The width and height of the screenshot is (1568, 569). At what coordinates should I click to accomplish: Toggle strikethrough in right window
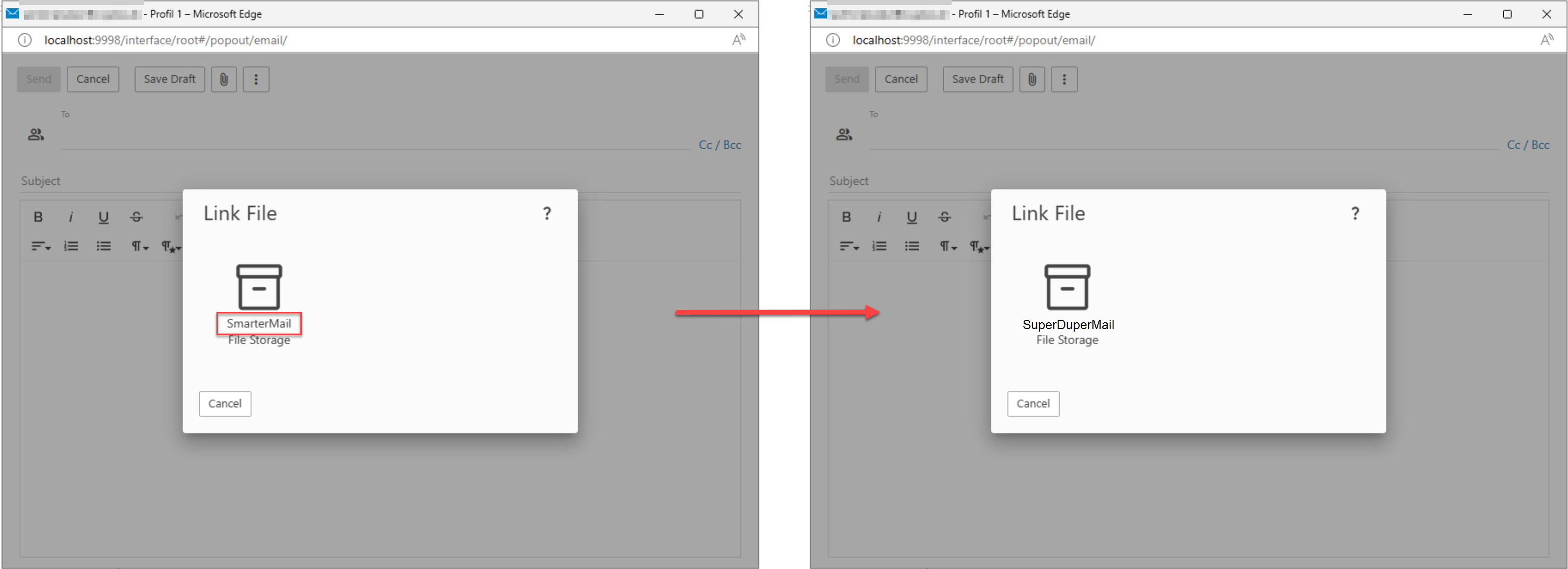[x=945, y=217]
